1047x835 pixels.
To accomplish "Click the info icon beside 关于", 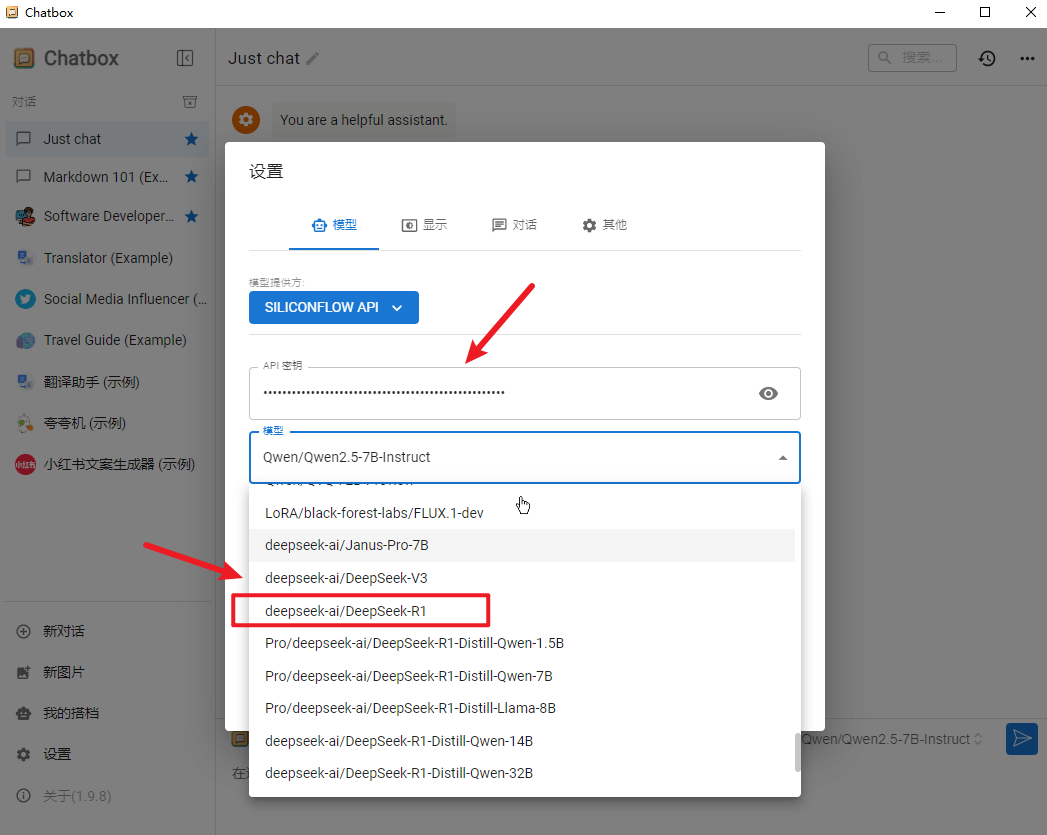I will click(x=23, y=796).
